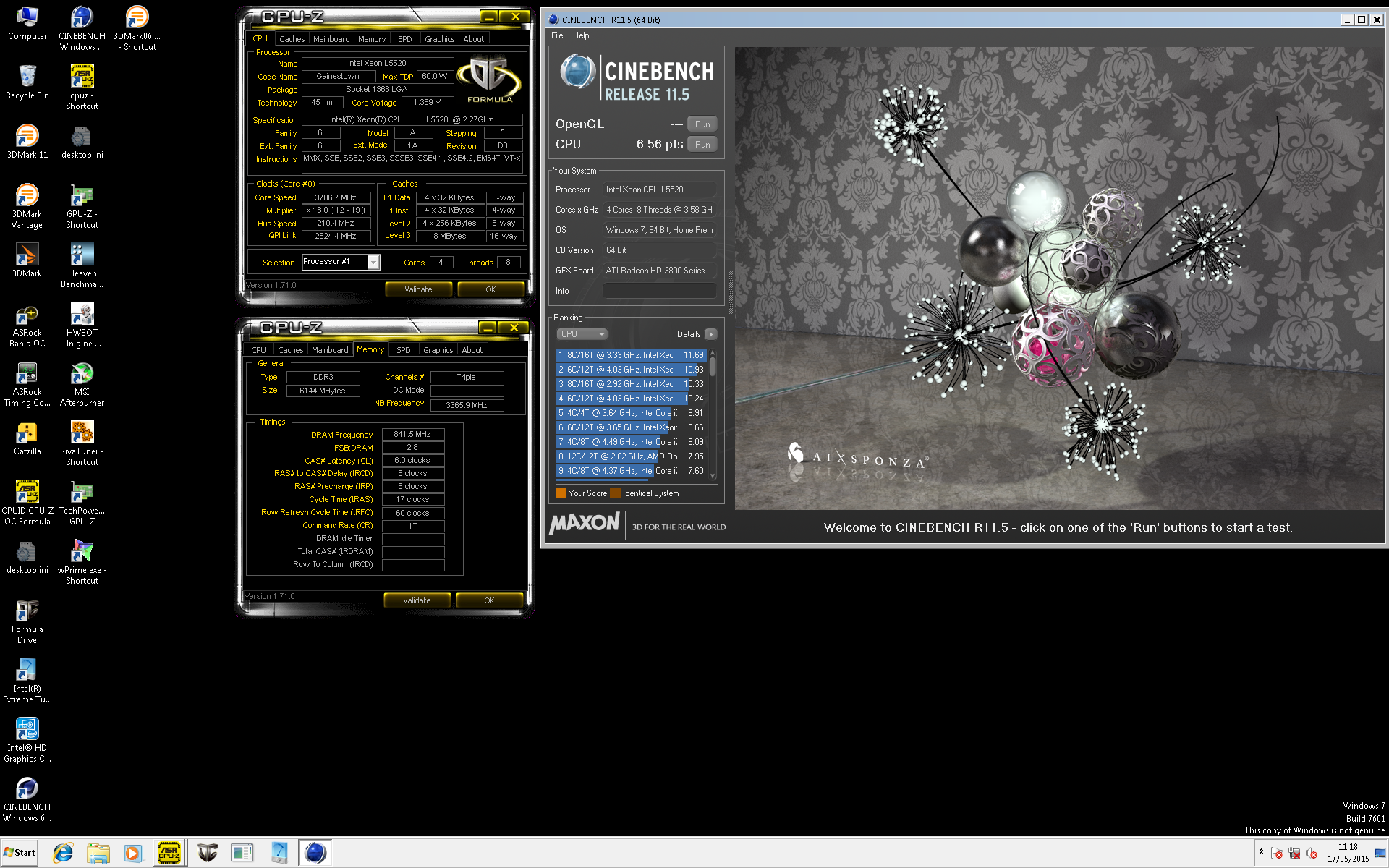Open the 3DMark desktop icon

(x=27, y=260)
